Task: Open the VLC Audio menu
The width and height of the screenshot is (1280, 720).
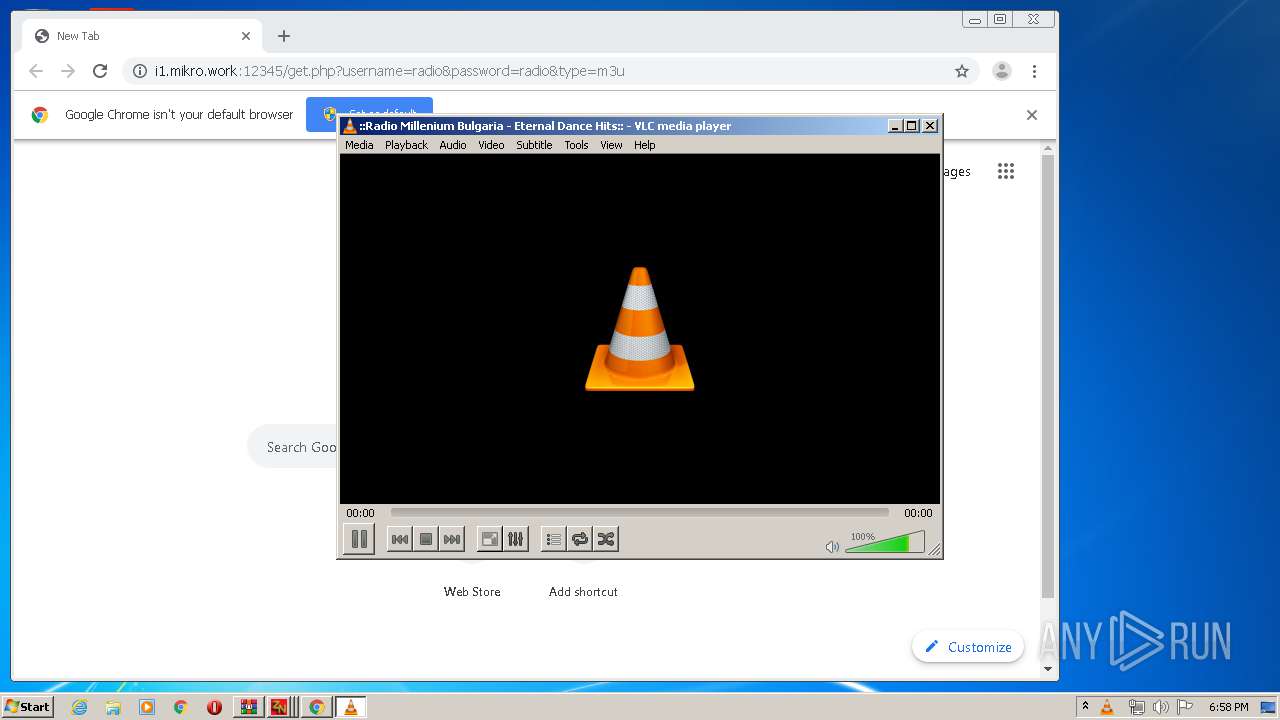Action: (453, 145)
